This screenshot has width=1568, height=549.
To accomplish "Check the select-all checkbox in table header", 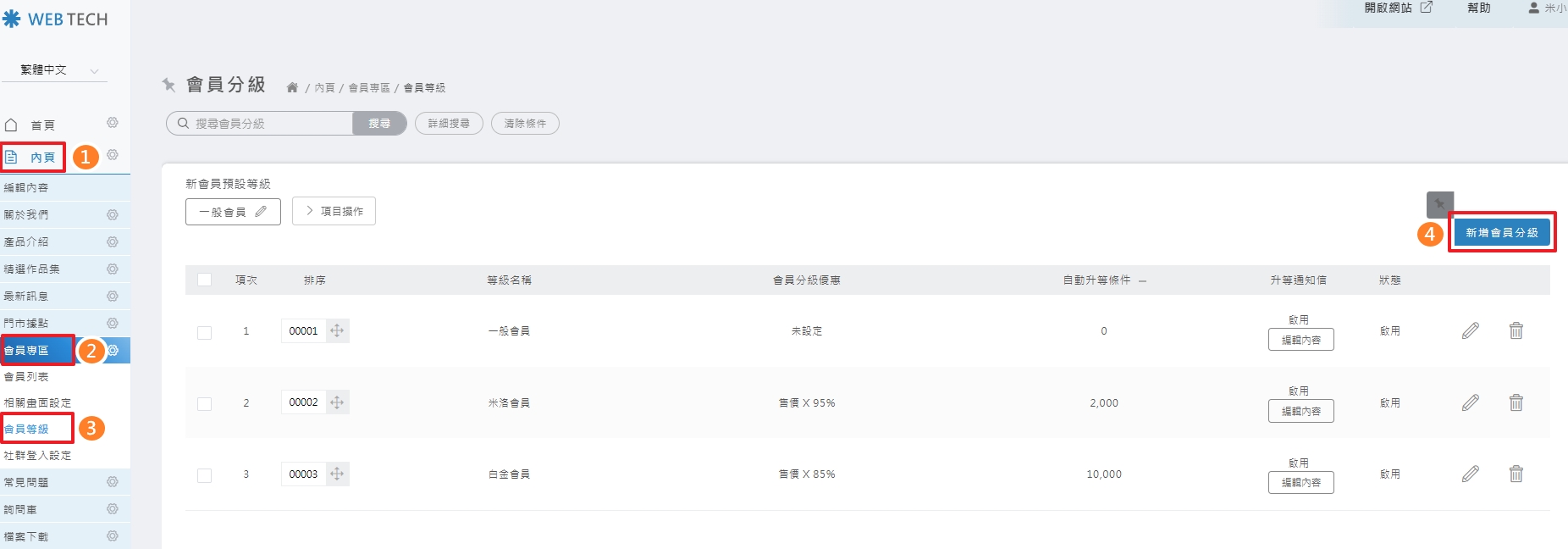I will point(204,280).
